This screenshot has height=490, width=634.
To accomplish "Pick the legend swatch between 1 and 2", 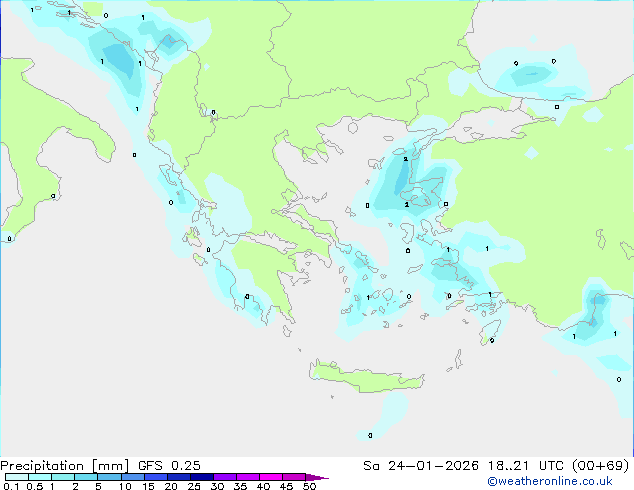I will [63, 477].
